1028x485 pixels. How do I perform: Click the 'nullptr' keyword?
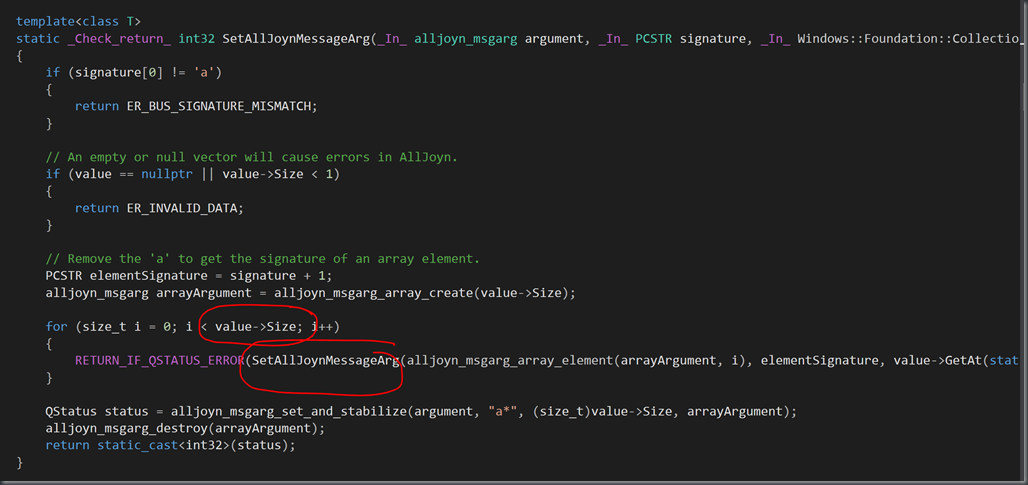click(x=168, y=174)
